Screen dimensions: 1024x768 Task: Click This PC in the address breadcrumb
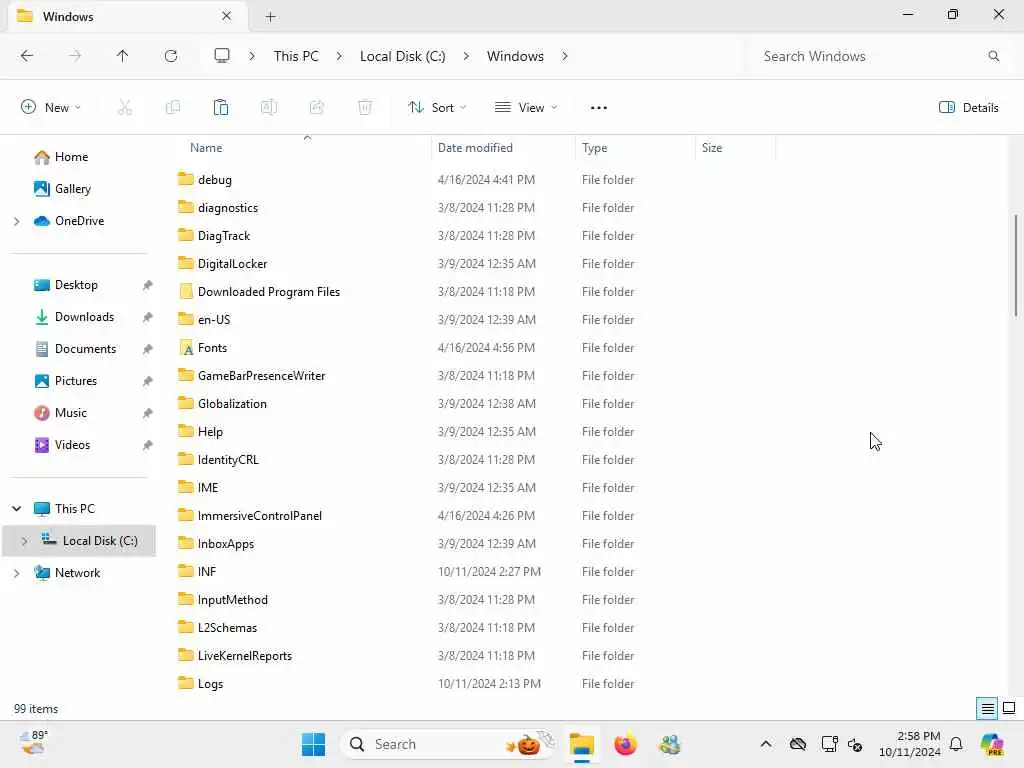pos(296,56)
